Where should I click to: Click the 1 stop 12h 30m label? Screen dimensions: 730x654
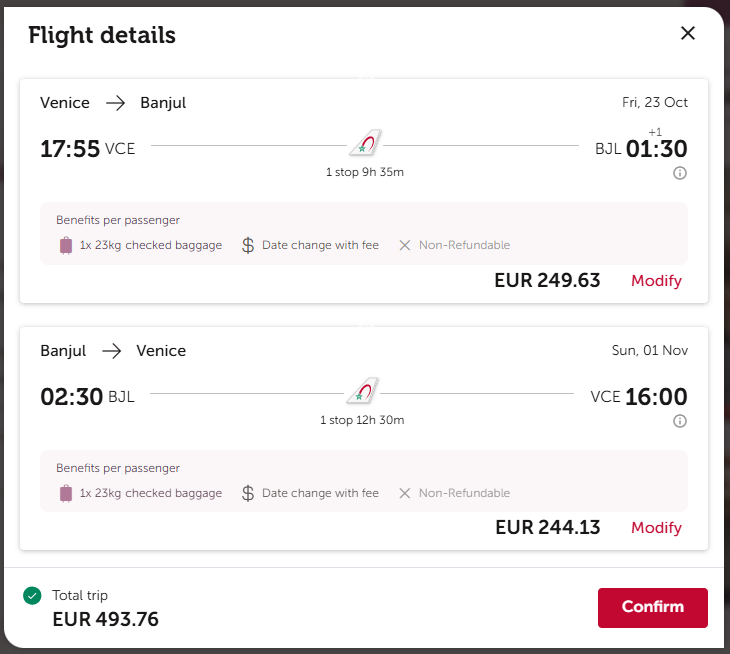coord(362,420)
